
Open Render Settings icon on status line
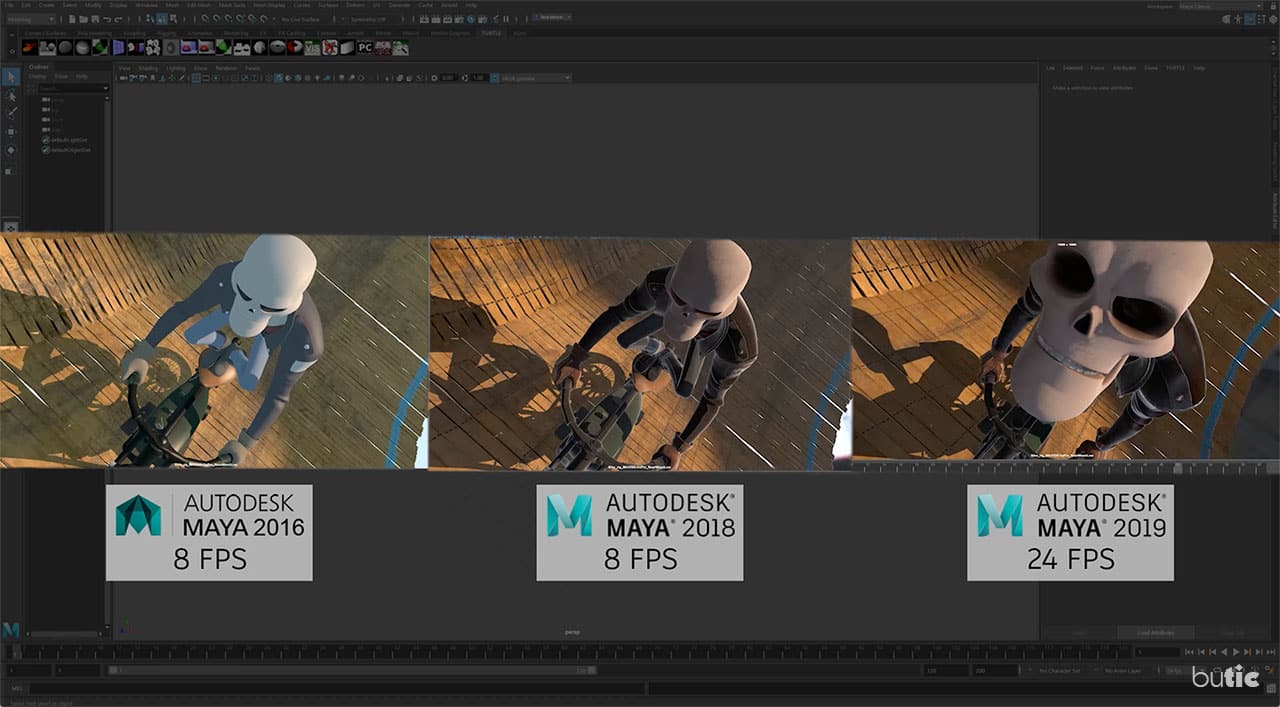coord(459,19)
